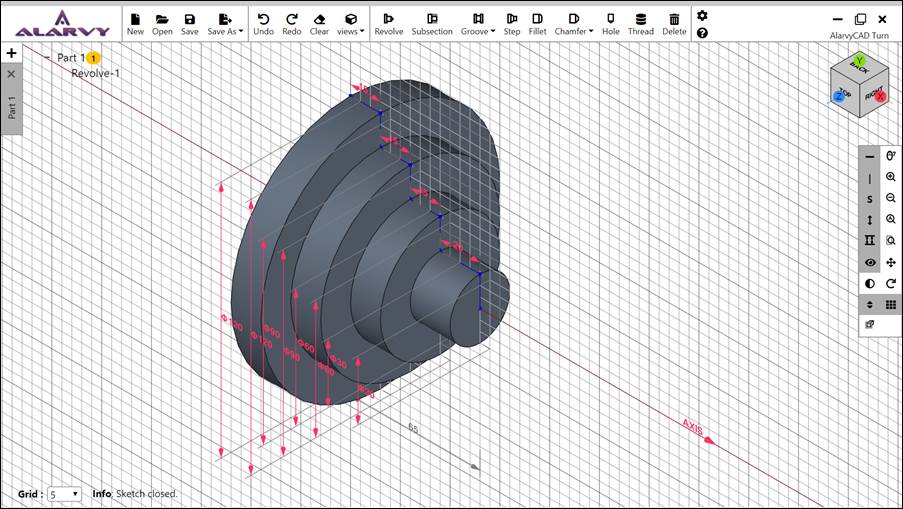This screenshot has width=903, height=509.
Task: Click the 3D box icon at panel bottom
Action: (870, 325)
